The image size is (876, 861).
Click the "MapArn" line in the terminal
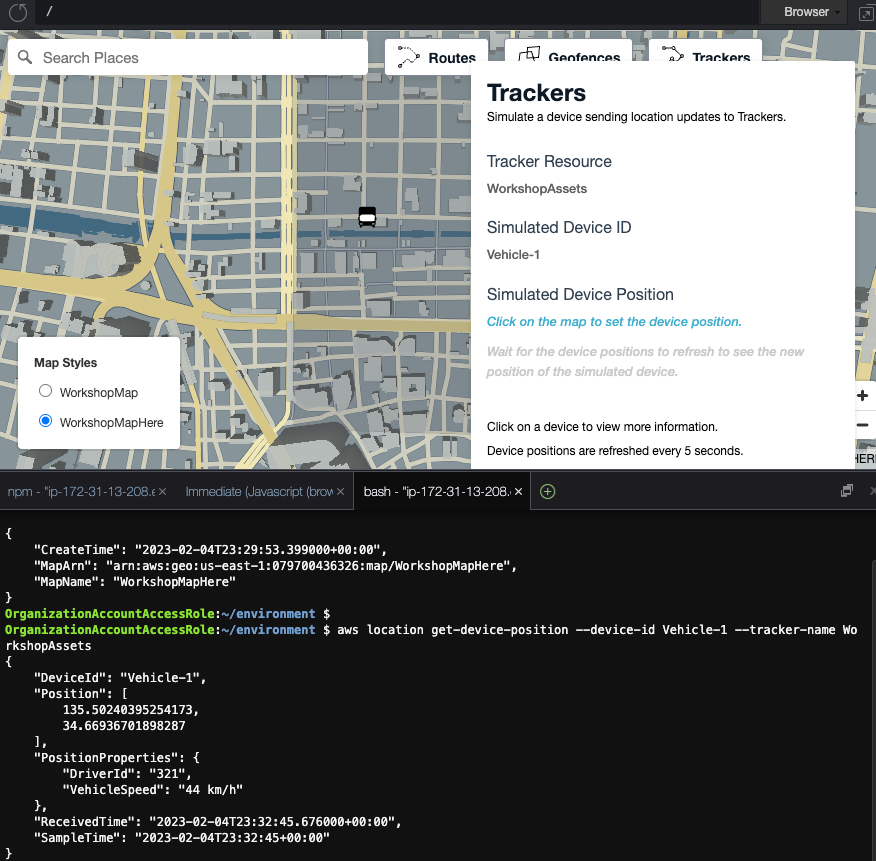pyautogui.click(x=275, y=566)
